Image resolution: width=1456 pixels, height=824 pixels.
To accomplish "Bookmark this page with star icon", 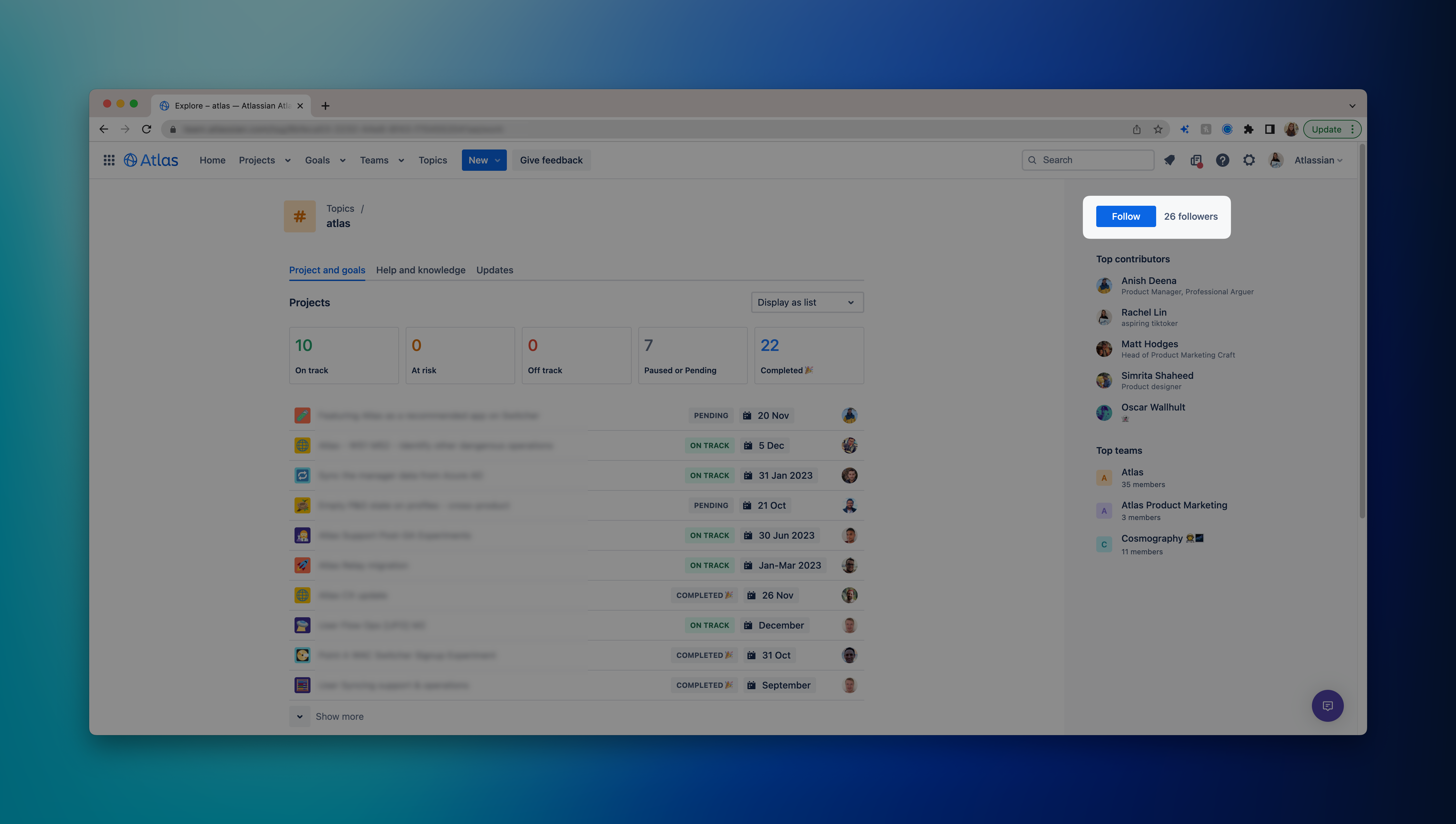I will (x=1158, y=129).
